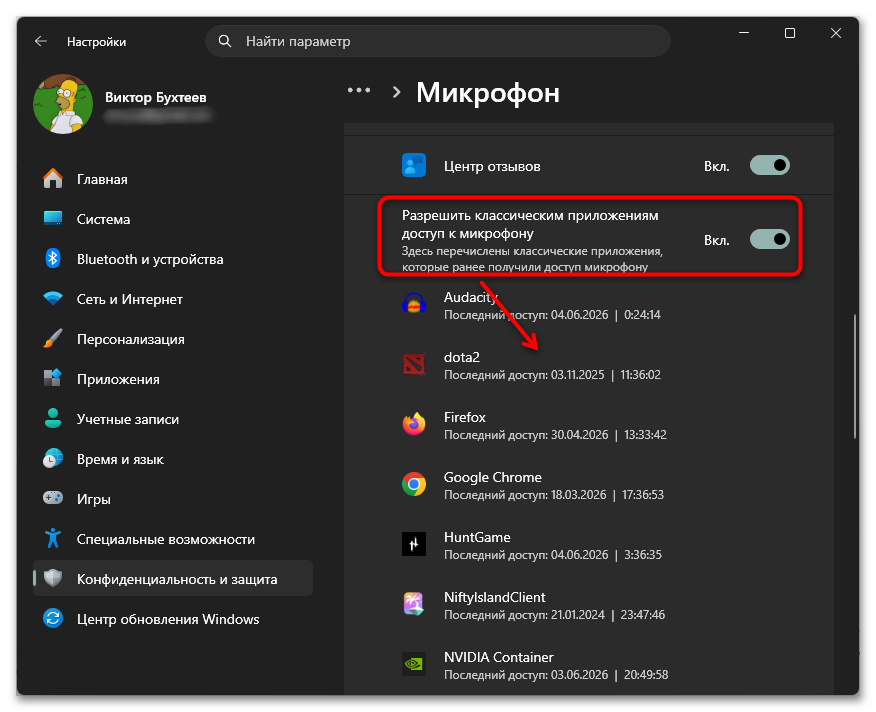This screenshot has height=712, width=876.
Task: Select the 'Google Chrome' entry name
Action: tap(492, 477)
